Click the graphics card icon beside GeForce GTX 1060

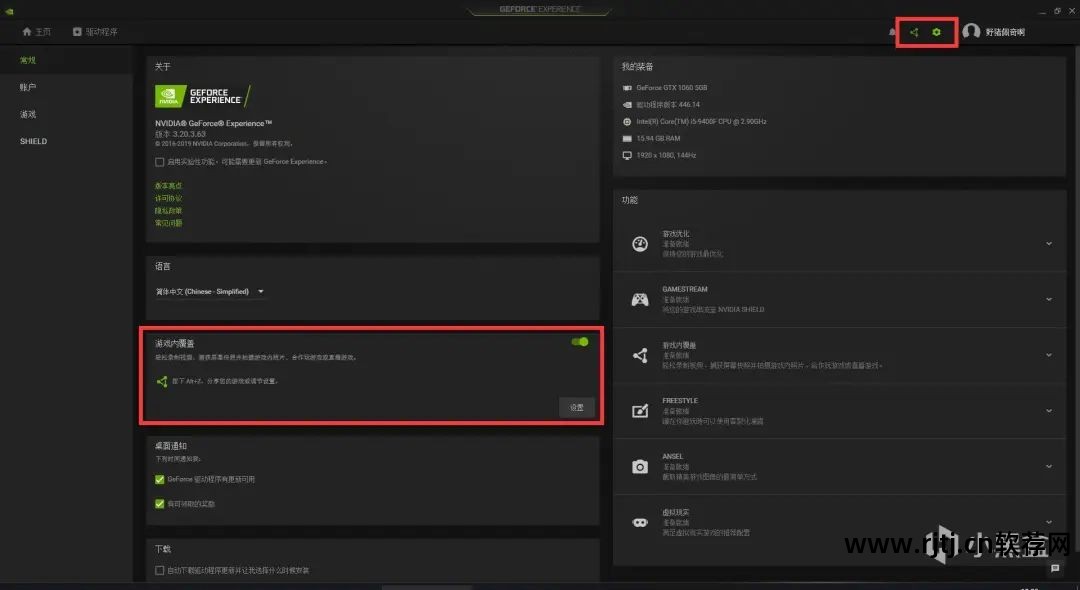point(627,88)
